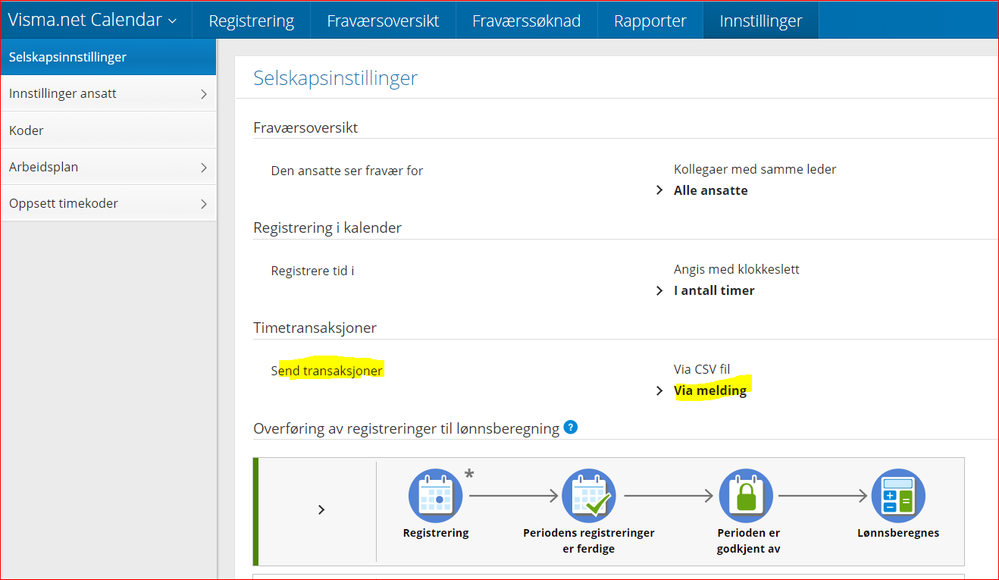Click the blue help question mark icon
This screenshot has height=580, width=999.
[x=571, y=427]
